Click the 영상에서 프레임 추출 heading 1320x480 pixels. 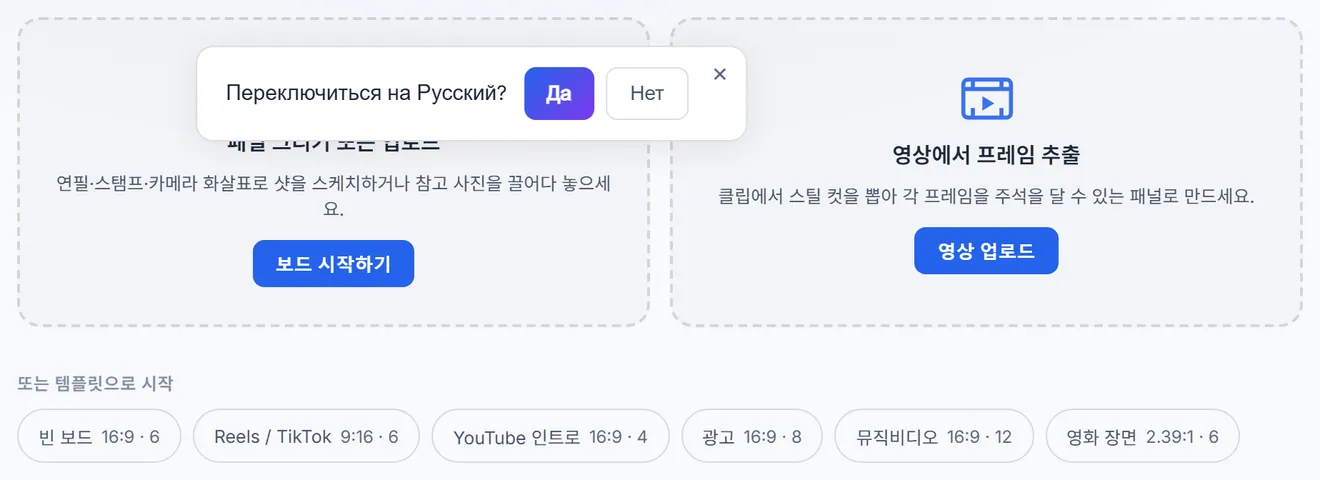pos(986,155)
